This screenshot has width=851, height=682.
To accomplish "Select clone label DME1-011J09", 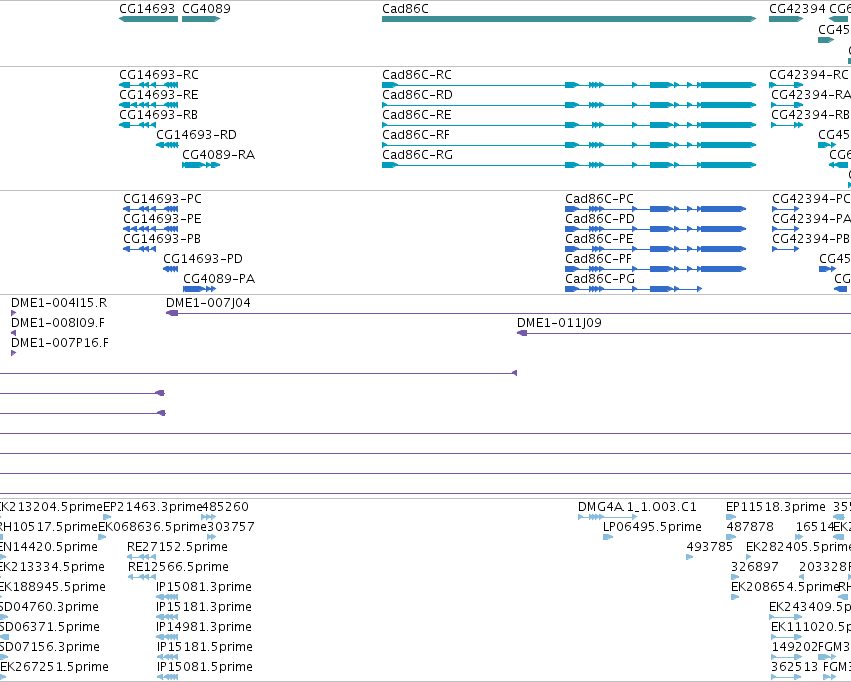I will point(560,323).
